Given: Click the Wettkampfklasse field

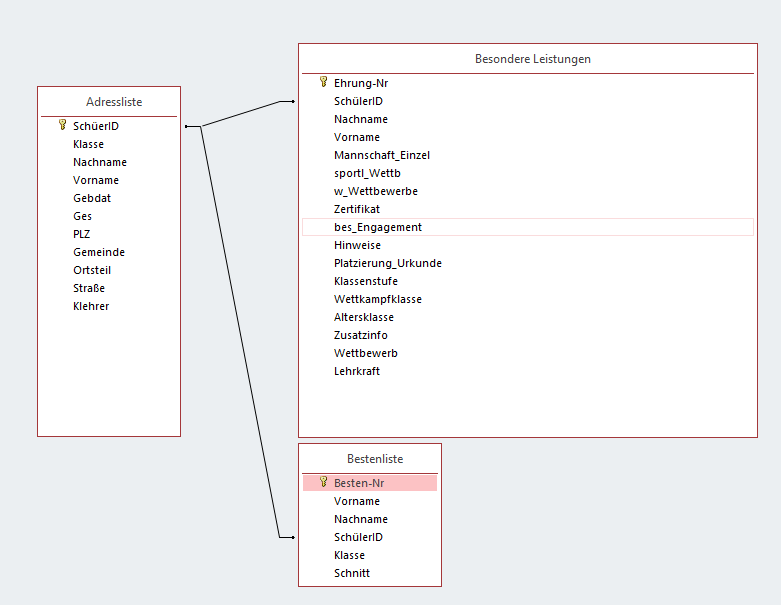Looking at the screenshot, I should click(377, 299).
